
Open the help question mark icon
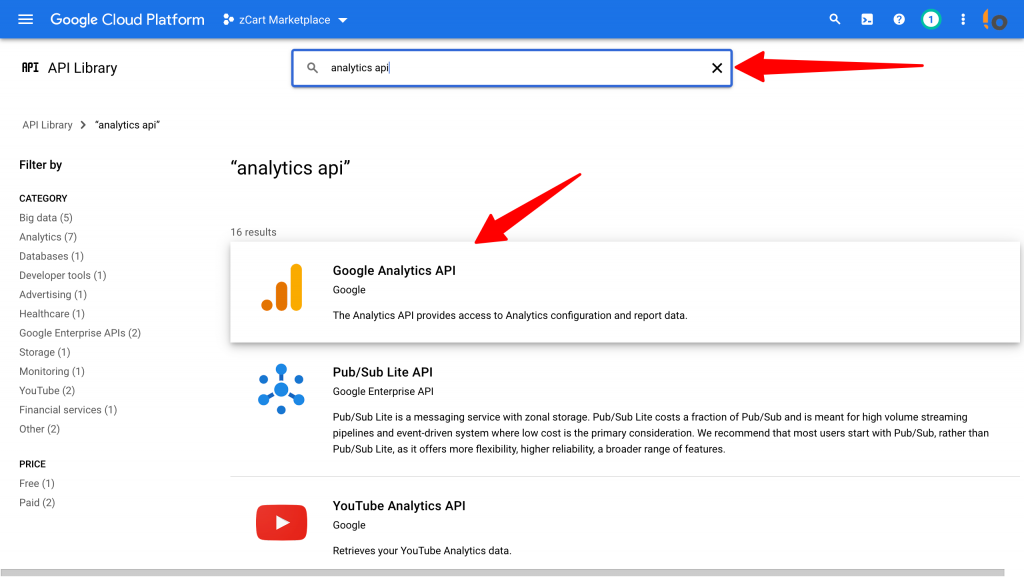pyautogui.click(x=899, y=20)
